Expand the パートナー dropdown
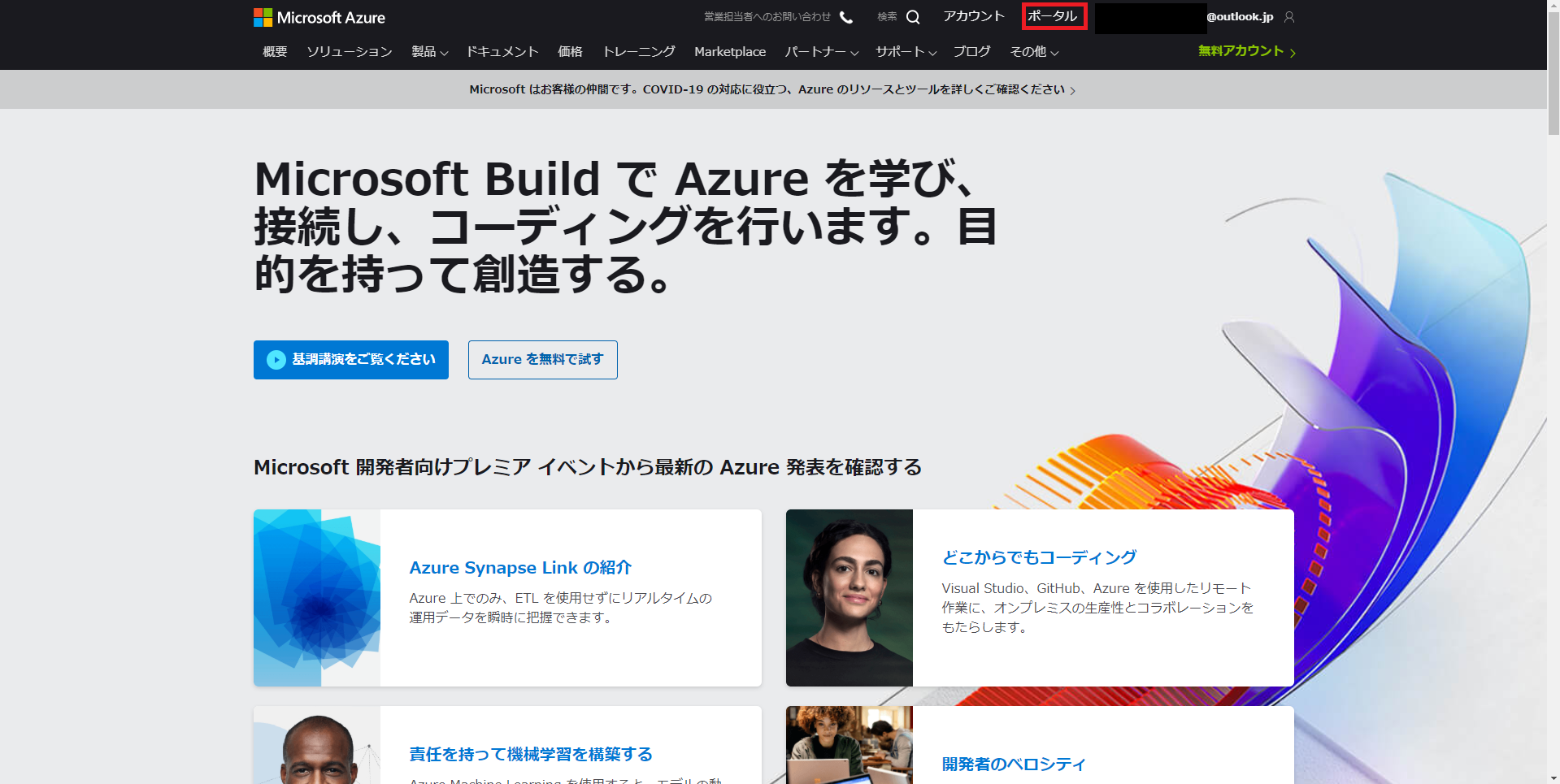 [821, 52]
